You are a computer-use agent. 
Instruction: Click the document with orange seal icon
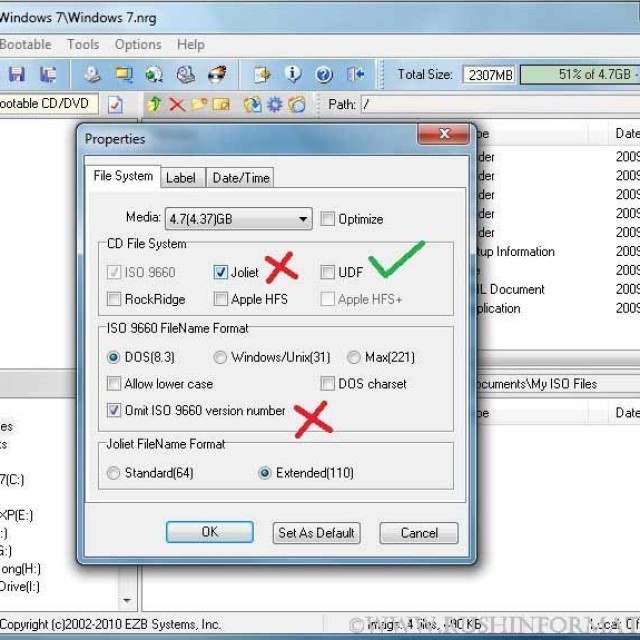click(x=262, y=75)
